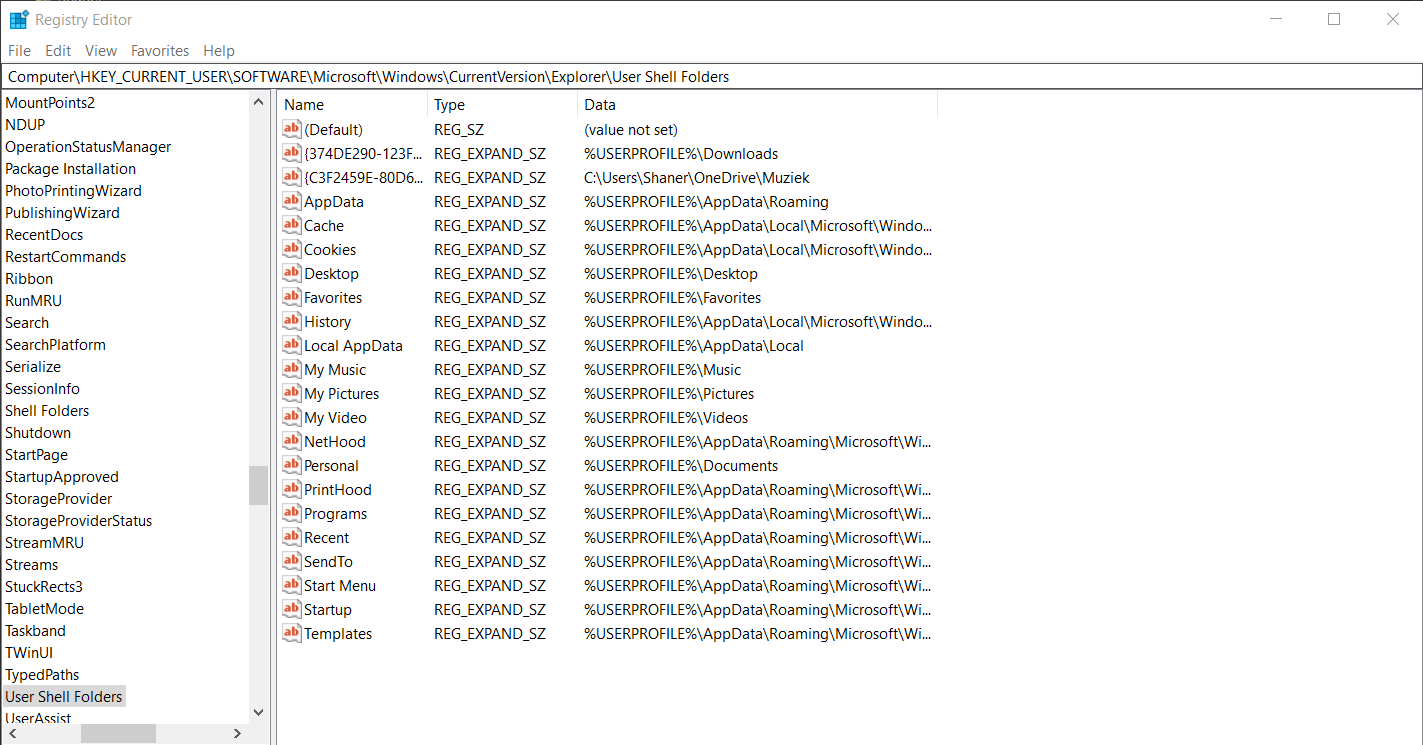Click the tree horizontal scroll right arrow
The image size is (1423, 745).
(x=237, y=733)
